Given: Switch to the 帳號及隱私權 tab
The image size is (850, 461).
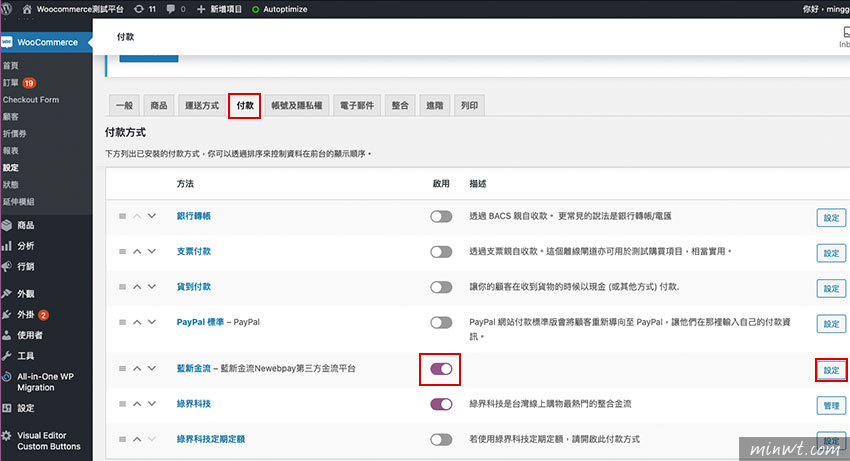Looking at the screenshot, I should tap(297, 105).
